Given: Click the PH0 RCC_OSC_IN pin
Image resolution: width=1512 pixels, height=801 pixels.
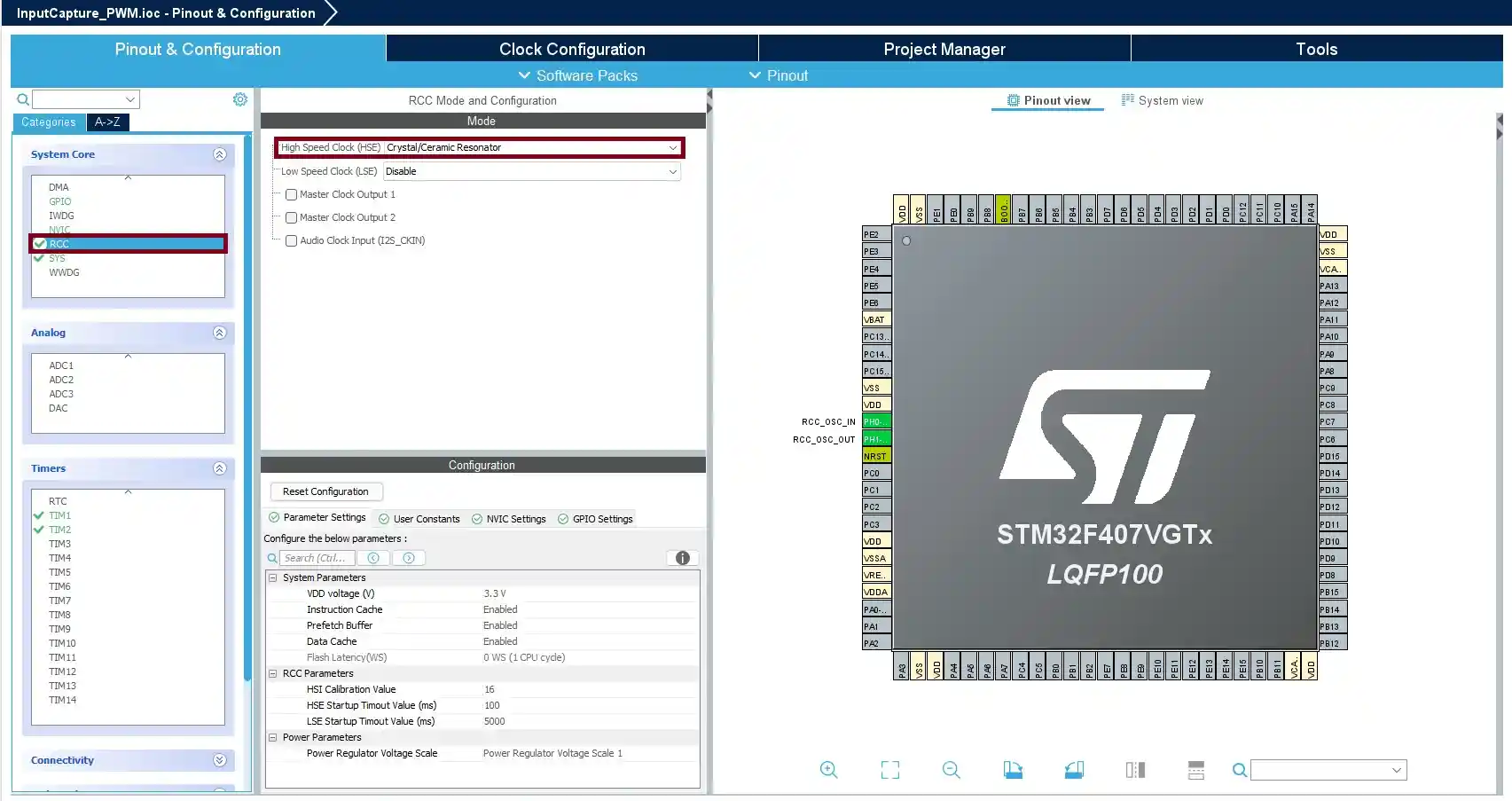Looking at the screenshot, I should 876,421.
